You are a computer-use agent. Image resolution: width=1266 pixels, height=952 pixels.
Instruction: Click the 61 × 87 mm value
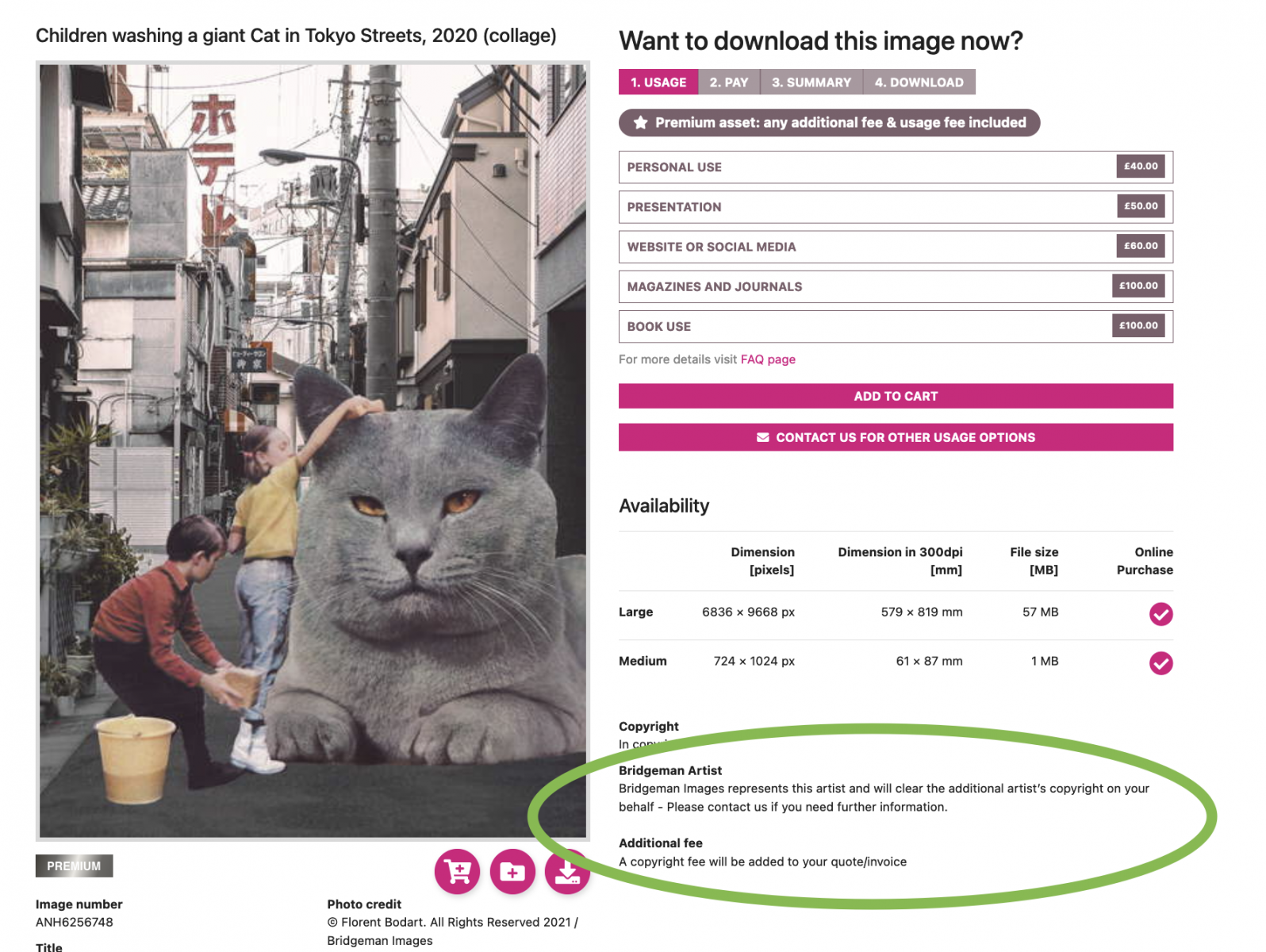(929, 661)
